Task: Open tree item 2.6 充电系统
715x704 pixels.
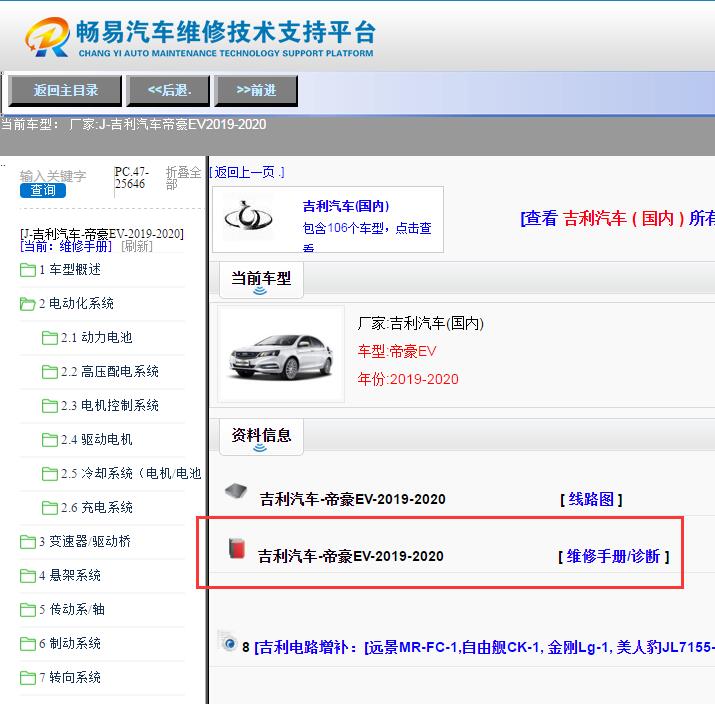Action: click(x=97, y=507)
